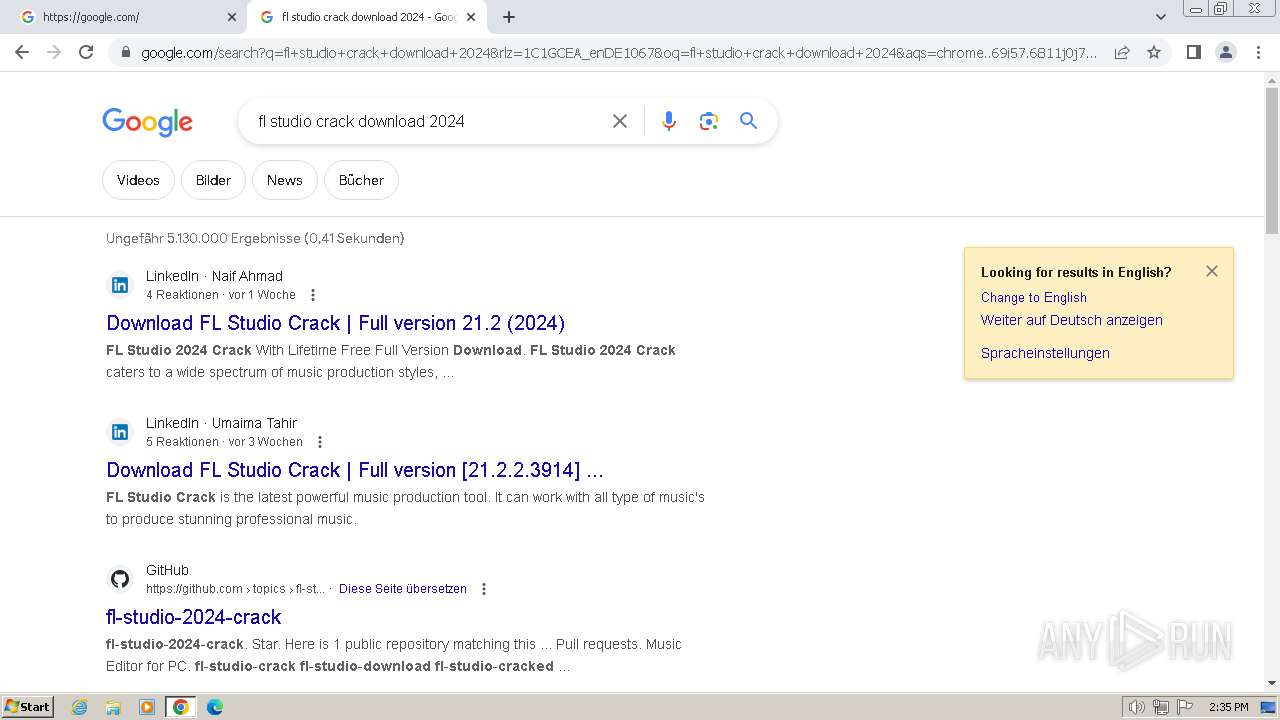This screenshot has height=720, width=1280.
Task: Select the fl studio crack download 2024 tab
Action: pyautogui.click(x=367, y=17)
